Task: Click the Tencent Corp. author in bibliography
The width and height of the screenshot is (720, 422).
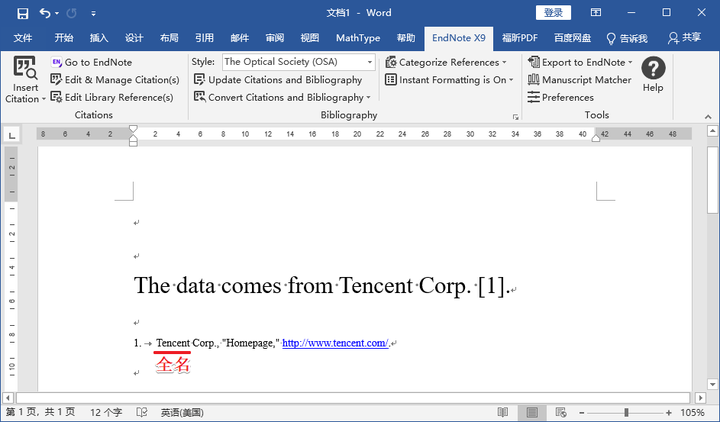Action: (186, 343)
